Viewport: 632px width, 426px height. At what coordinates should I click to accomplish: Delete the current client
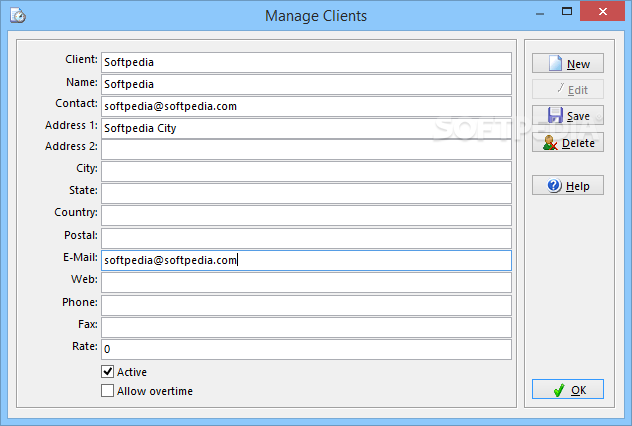tap(568, 142)
